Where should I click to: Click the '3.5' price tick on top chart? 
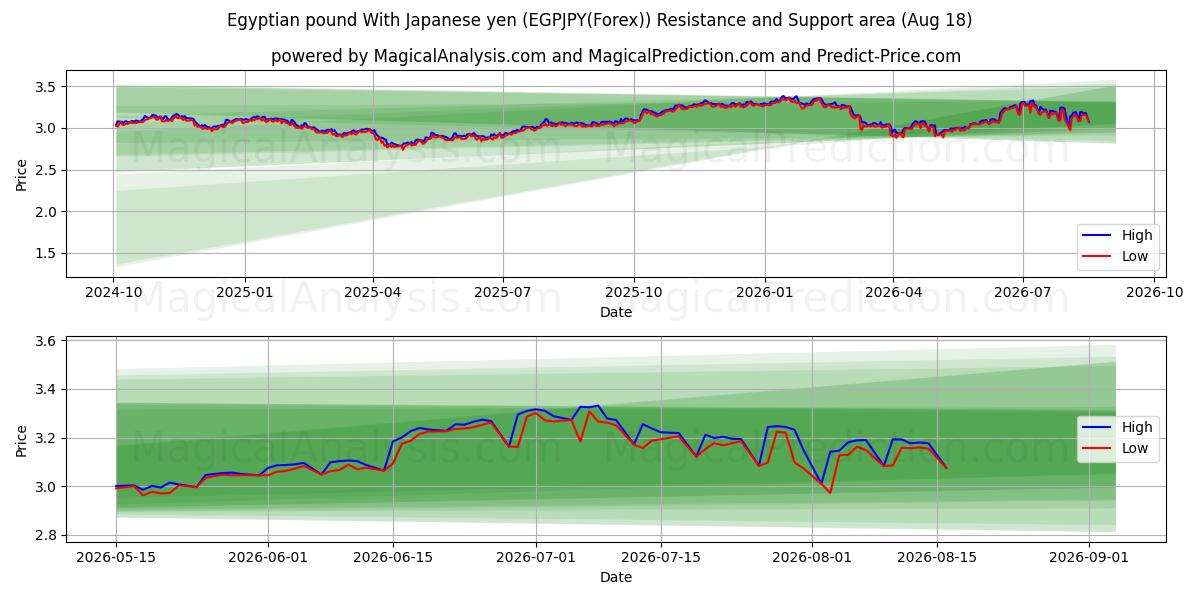coord(47,87)
